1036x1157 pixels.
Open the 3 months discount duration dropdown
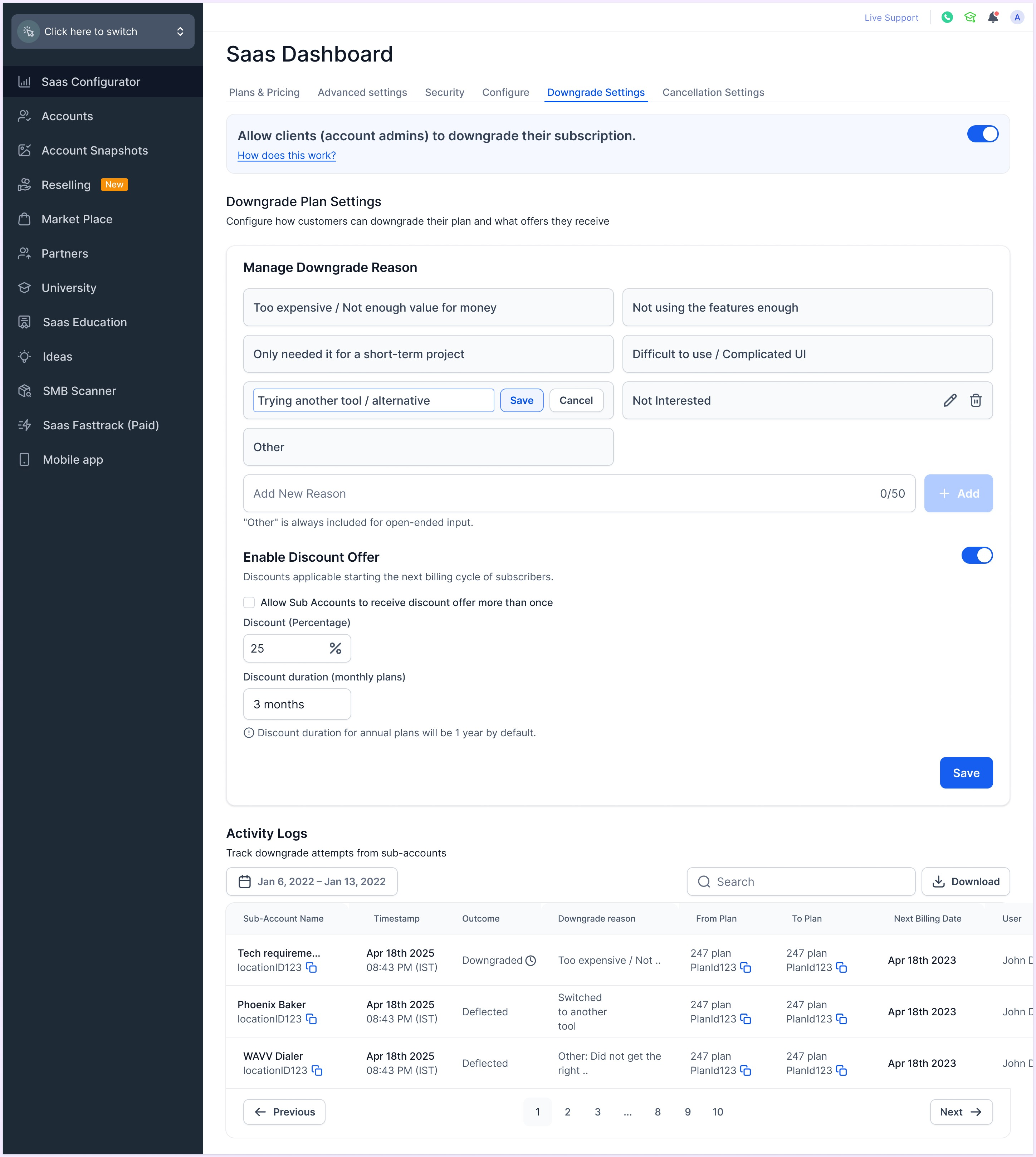point(297,704)
